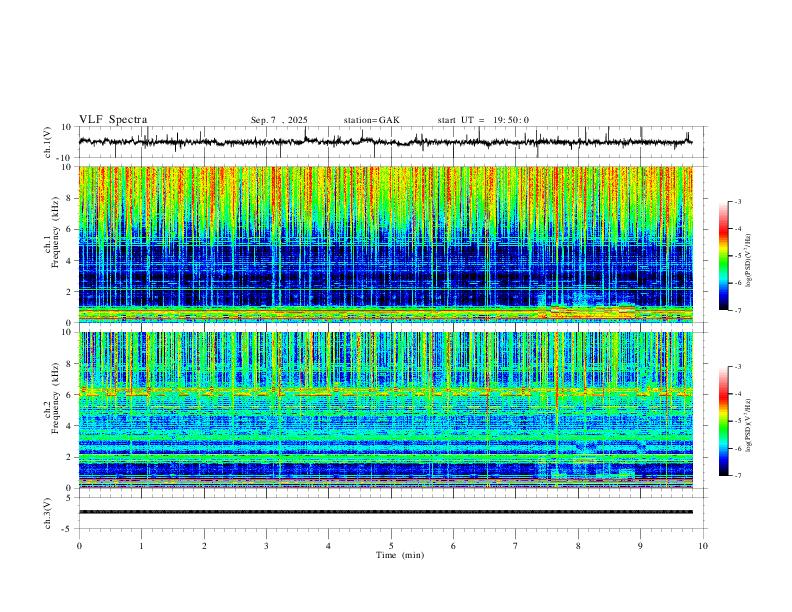Click the "8" kHz tick on ch.2 frequency axis
Image resolution: width=792 pixels, height=612 pixels.
(x=69, y=364)
